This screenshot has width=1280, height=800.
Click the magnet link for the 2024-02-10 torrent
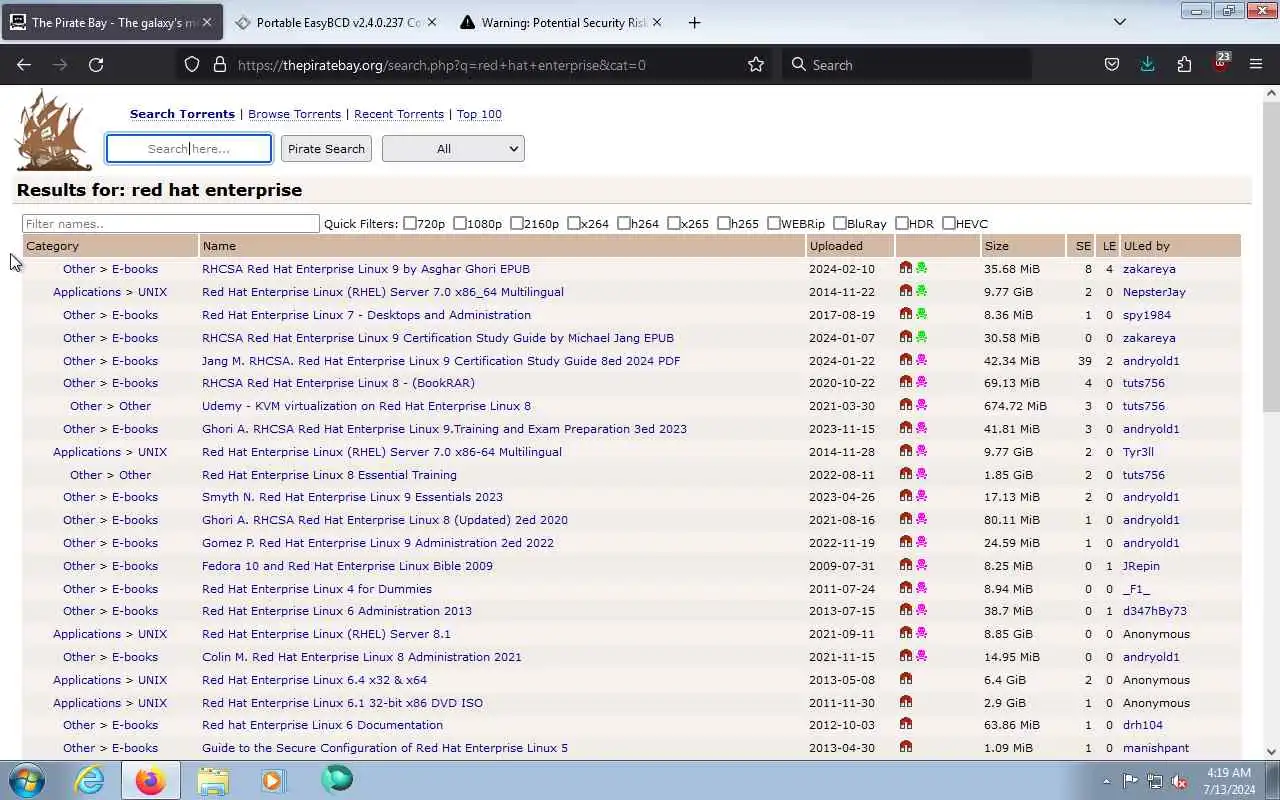[x=906, y=268]
